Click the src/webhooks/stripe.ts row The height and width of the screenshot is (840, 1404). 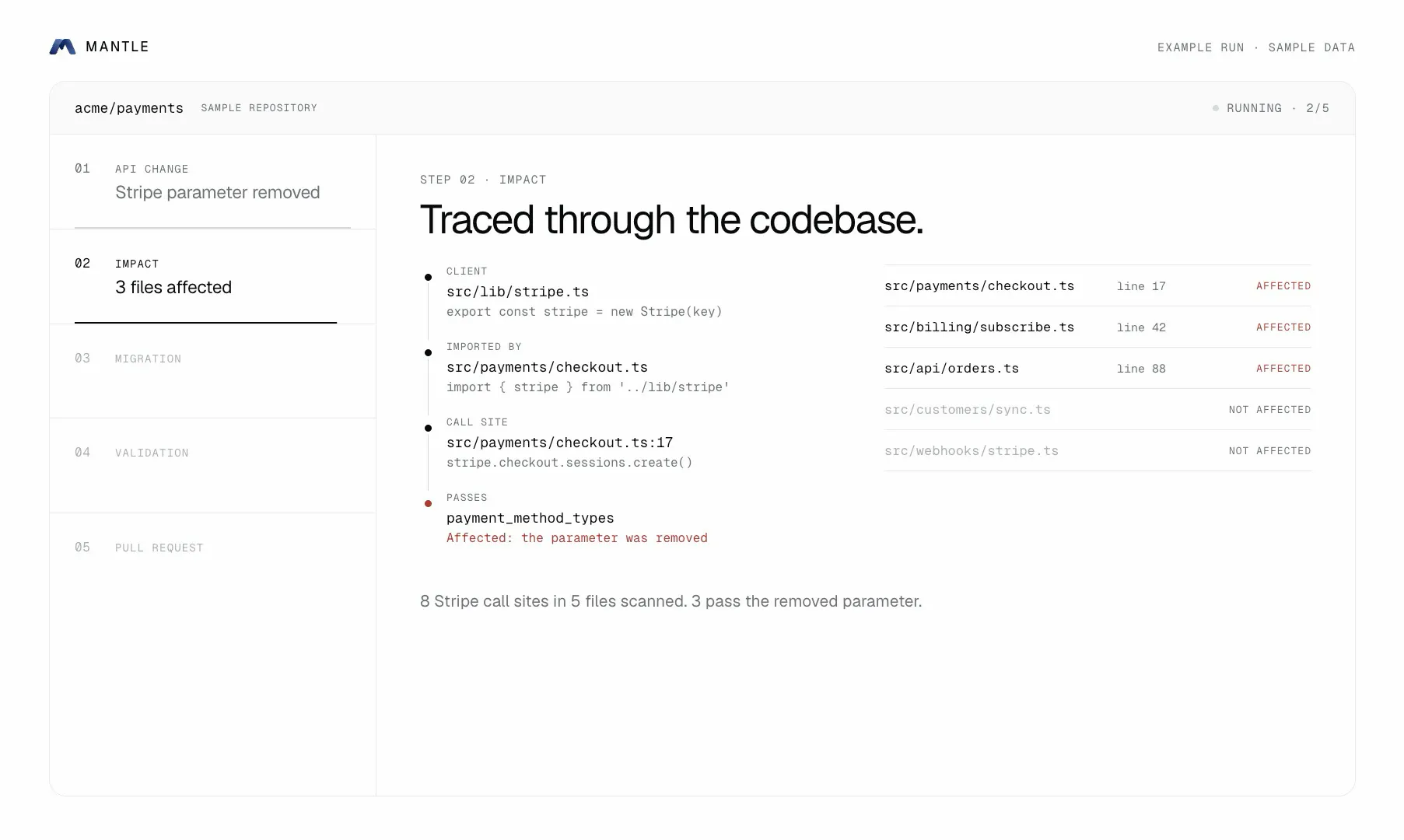coord(1098,451)
